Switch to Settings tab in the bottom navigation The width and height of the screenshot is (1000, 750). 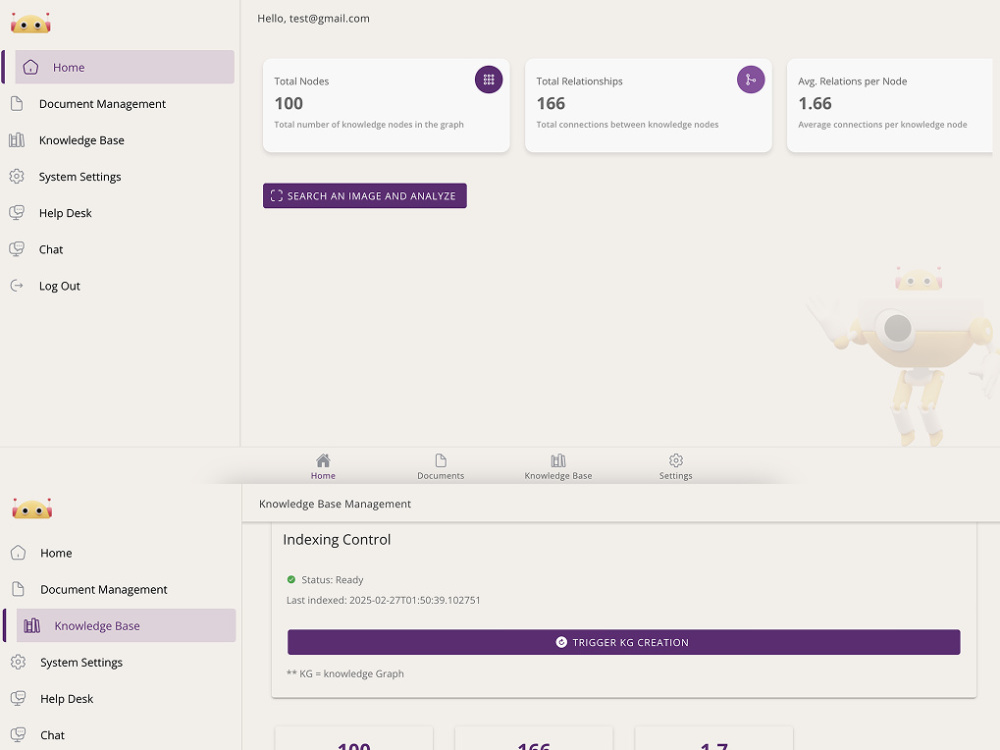[x=675, y=467]
